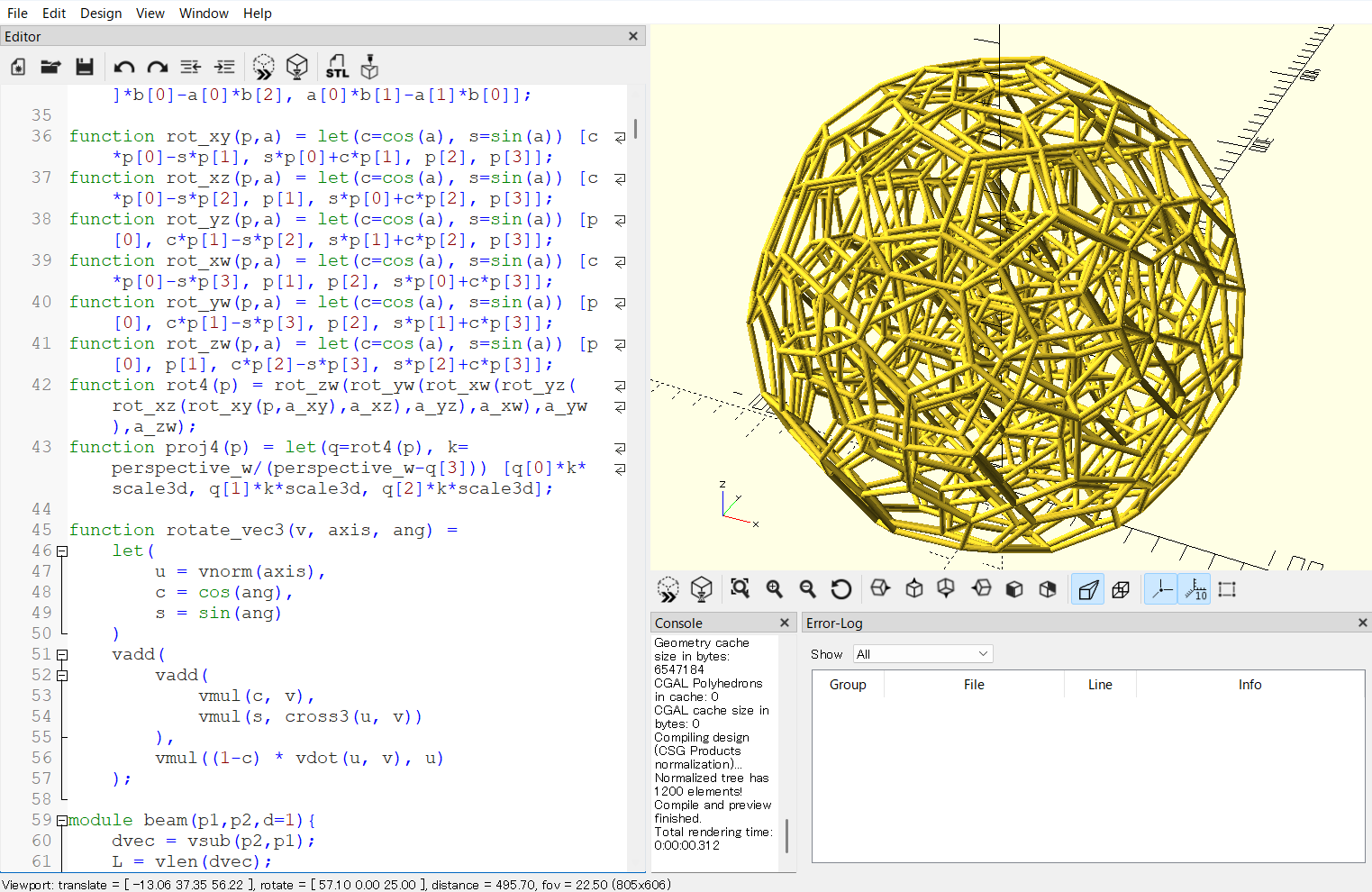This screenshot has height=892, width=1372.
Task: Click 'module beam(p1,p2,d=1){' code line
Action: pyautogui.click(x=192, y=820)
